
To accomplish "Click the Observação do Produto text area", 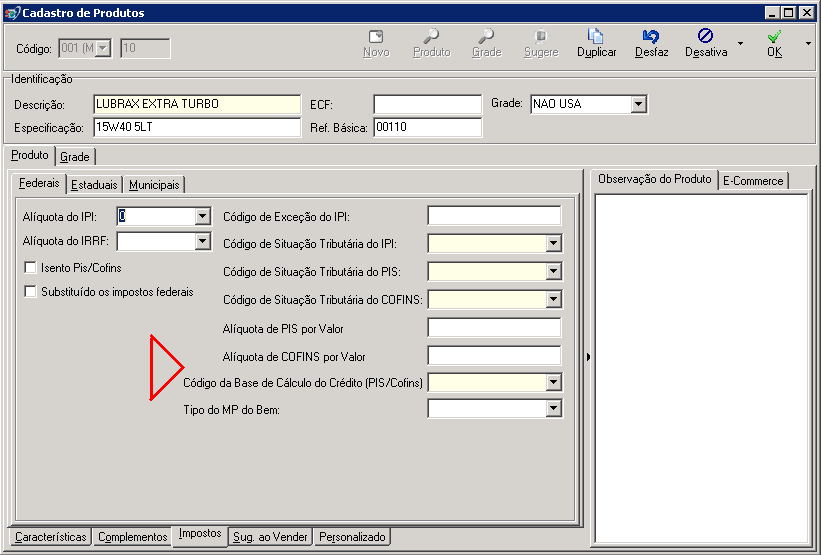I will click(x=702, y=369).
